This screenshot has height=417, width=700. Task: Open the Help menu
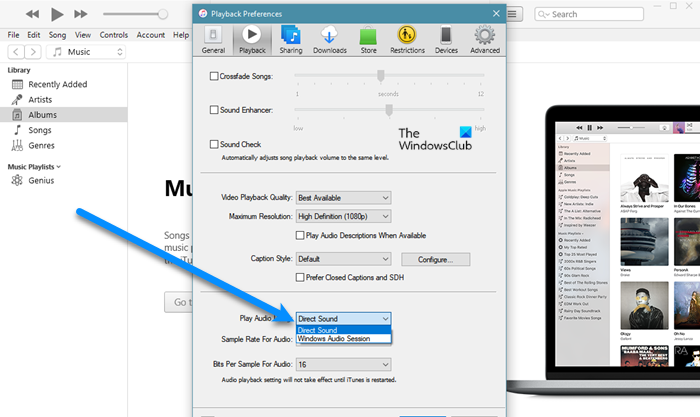(181, 35)
